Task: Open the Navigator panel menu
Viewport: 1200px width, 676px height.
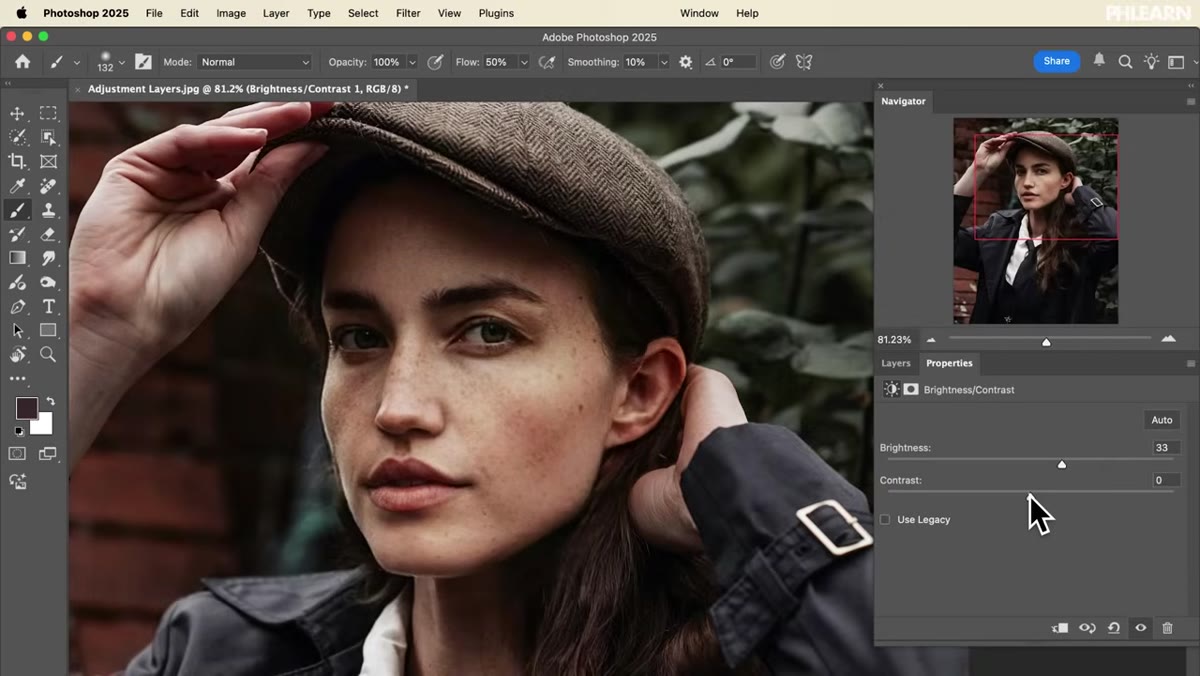Action: (1190, 101)
